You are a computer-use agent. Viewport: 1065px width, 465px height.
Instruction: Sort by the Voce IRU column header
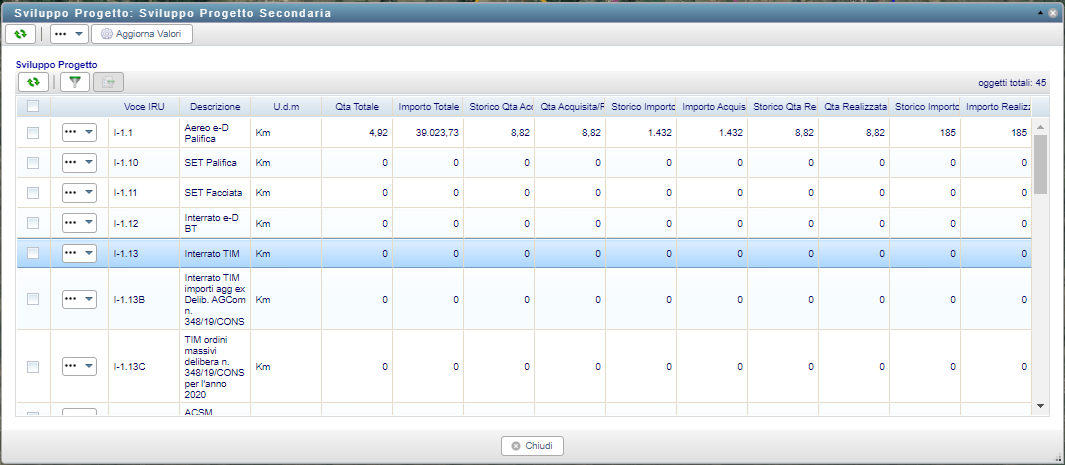(x=144, y=106)
